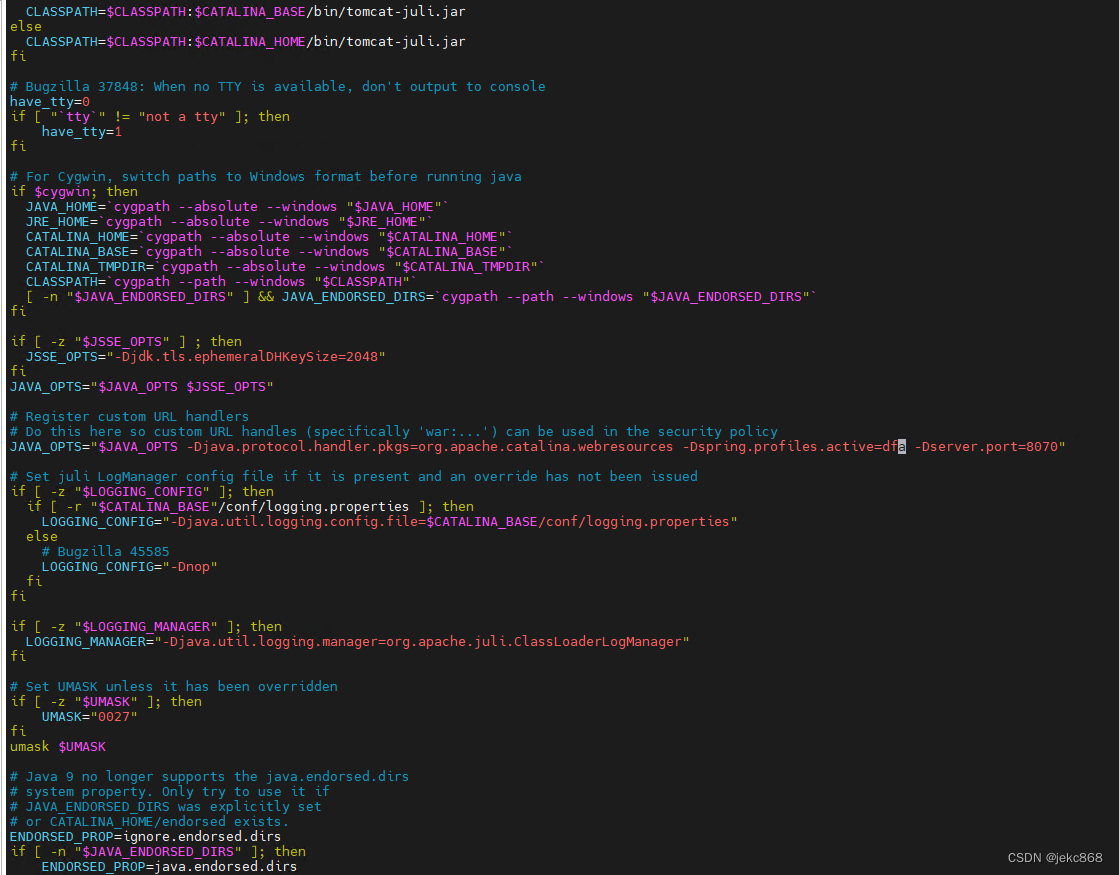
Task: Click the comment 'or CATALINA_HOME/endorsed exists.'
Action: (149, 821)
